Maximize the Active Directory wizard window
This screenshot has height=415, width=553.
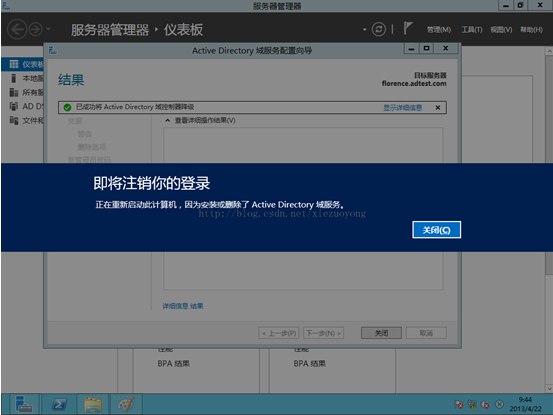pyautogui.click(x=426, y=48)
